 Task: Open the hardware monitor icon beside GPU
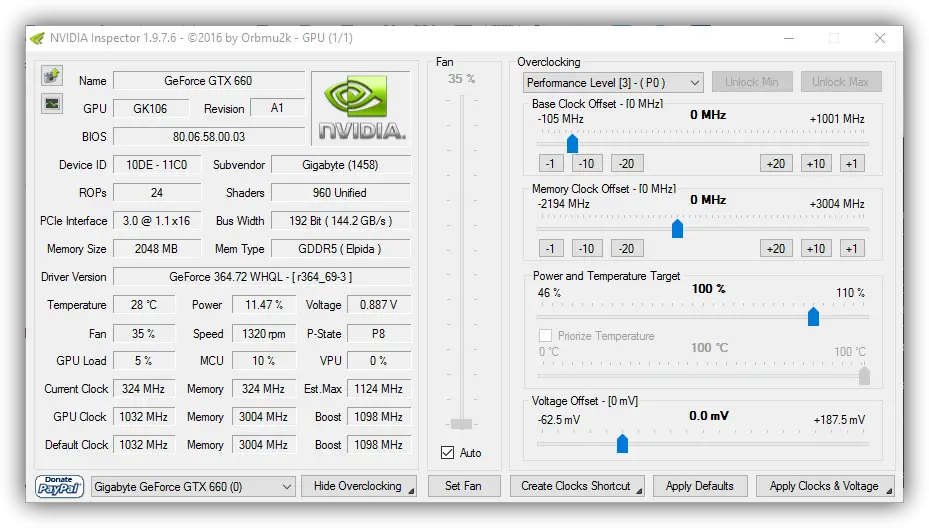[x=52, y=104]
